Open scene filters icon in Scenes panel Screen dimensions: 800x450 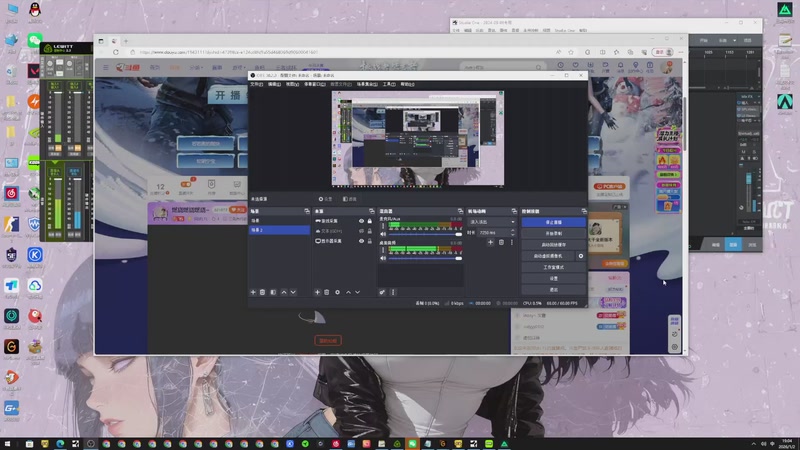[273, 292]
